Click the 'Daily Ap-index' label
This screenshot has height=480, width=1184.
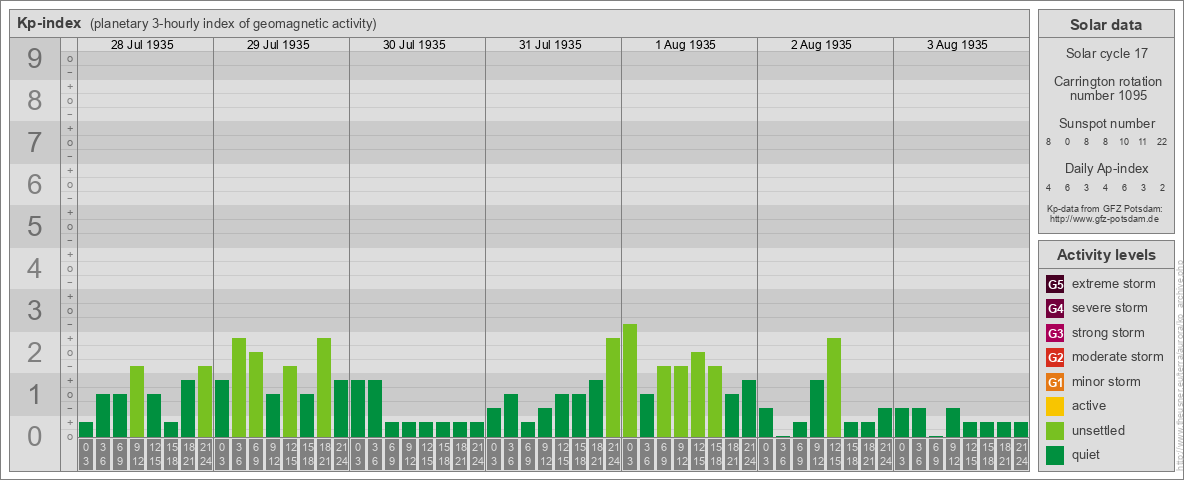click(x=1107, y=168)
